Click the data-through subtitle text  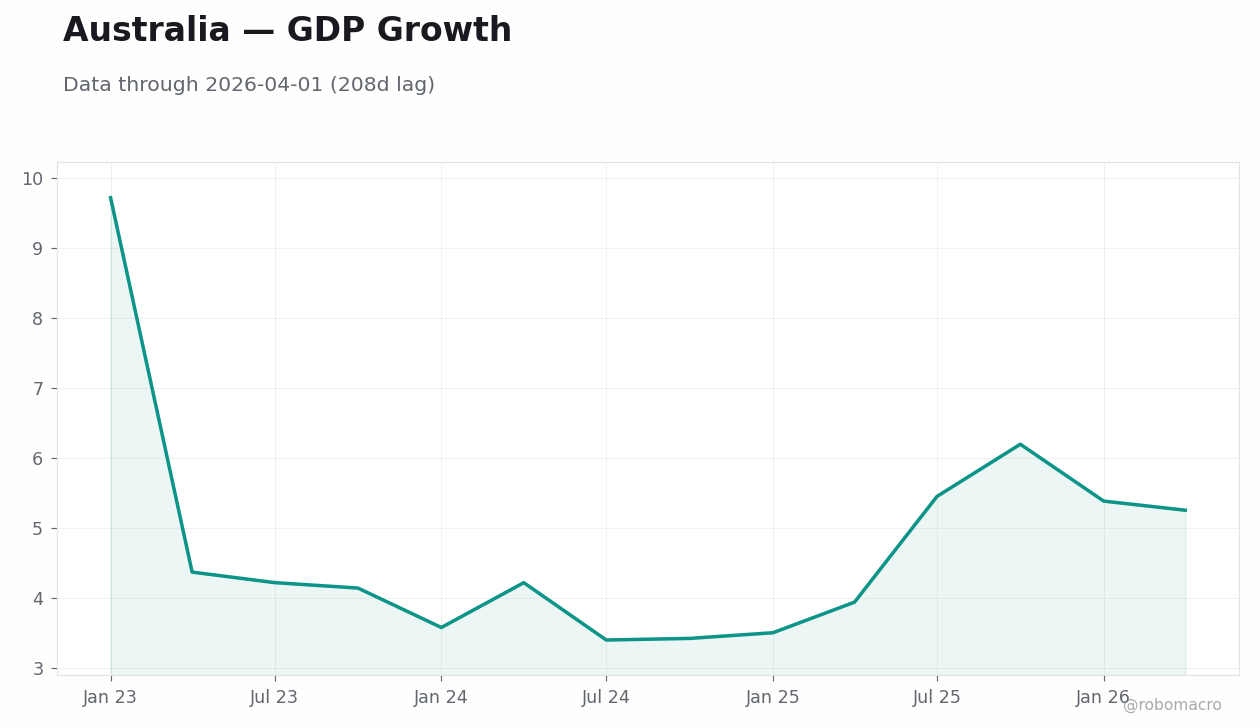pyautogui.click(x=249, y=85)
